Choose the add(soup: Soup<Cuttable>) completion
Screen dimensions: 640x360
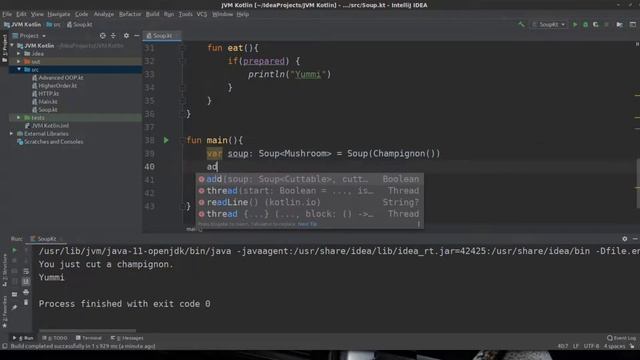coord(309,179)
